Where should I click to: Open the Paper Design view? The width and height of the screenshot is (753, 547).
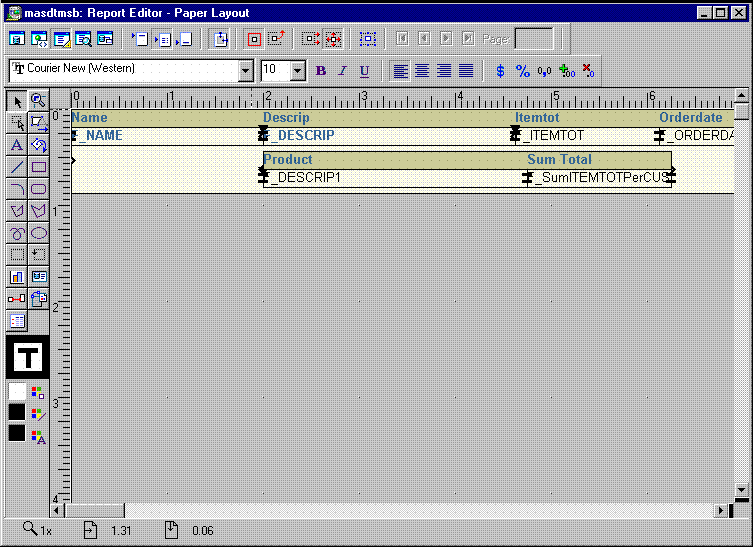click(83, 39)
